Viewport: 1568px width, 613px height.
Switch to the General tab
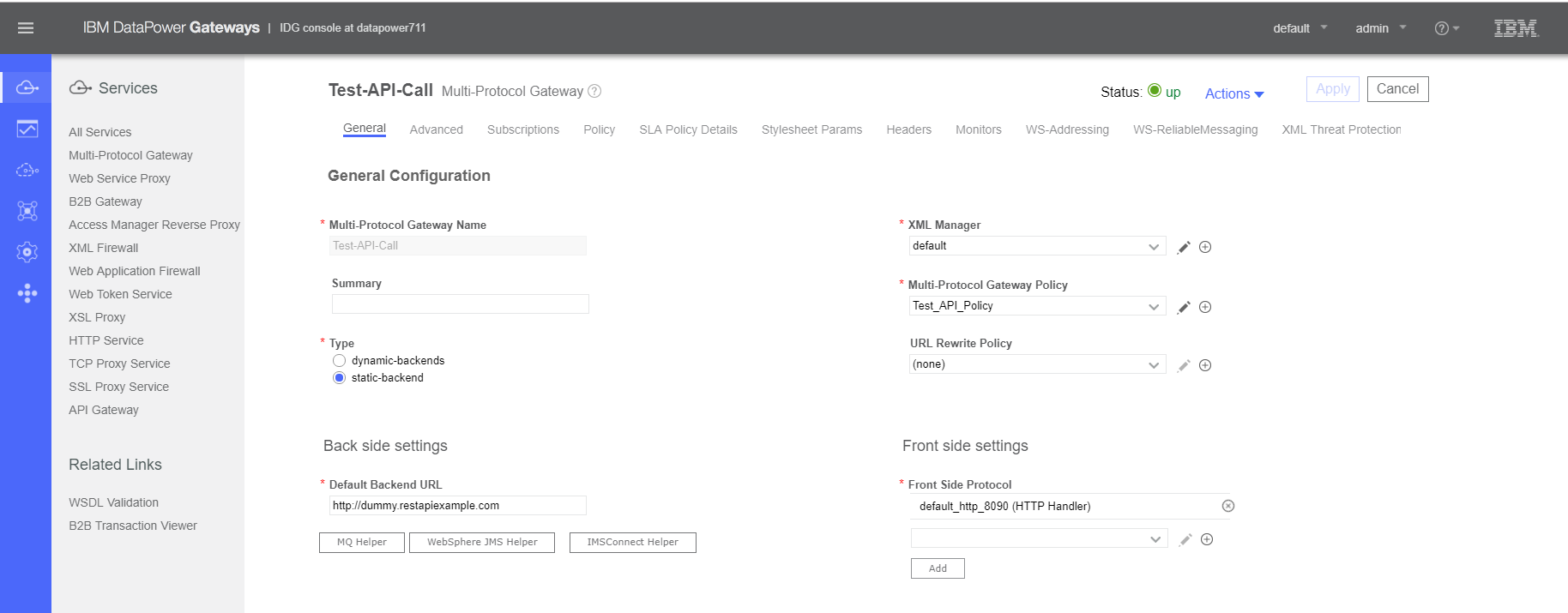pos(365,129)
